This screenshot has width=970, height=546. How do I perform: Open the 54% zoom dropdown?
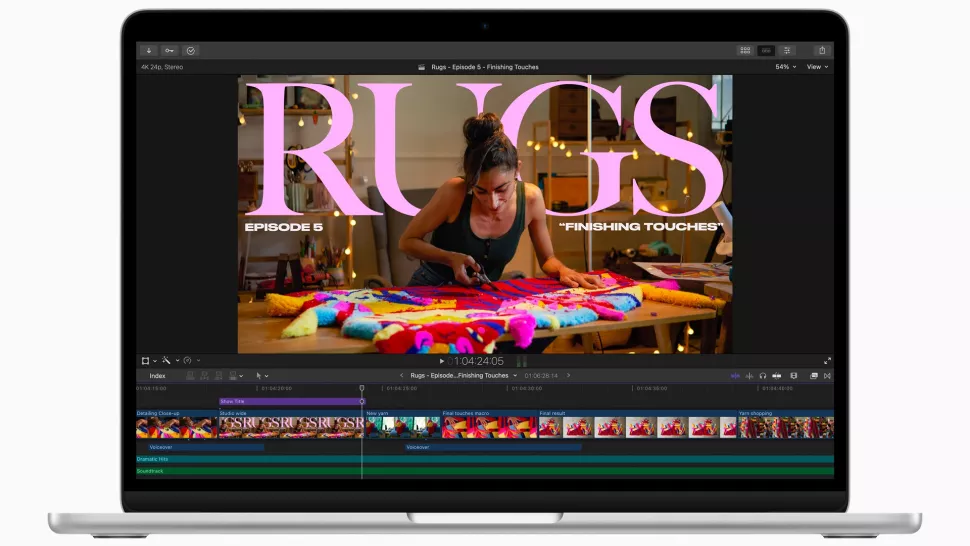coord(786,67)
